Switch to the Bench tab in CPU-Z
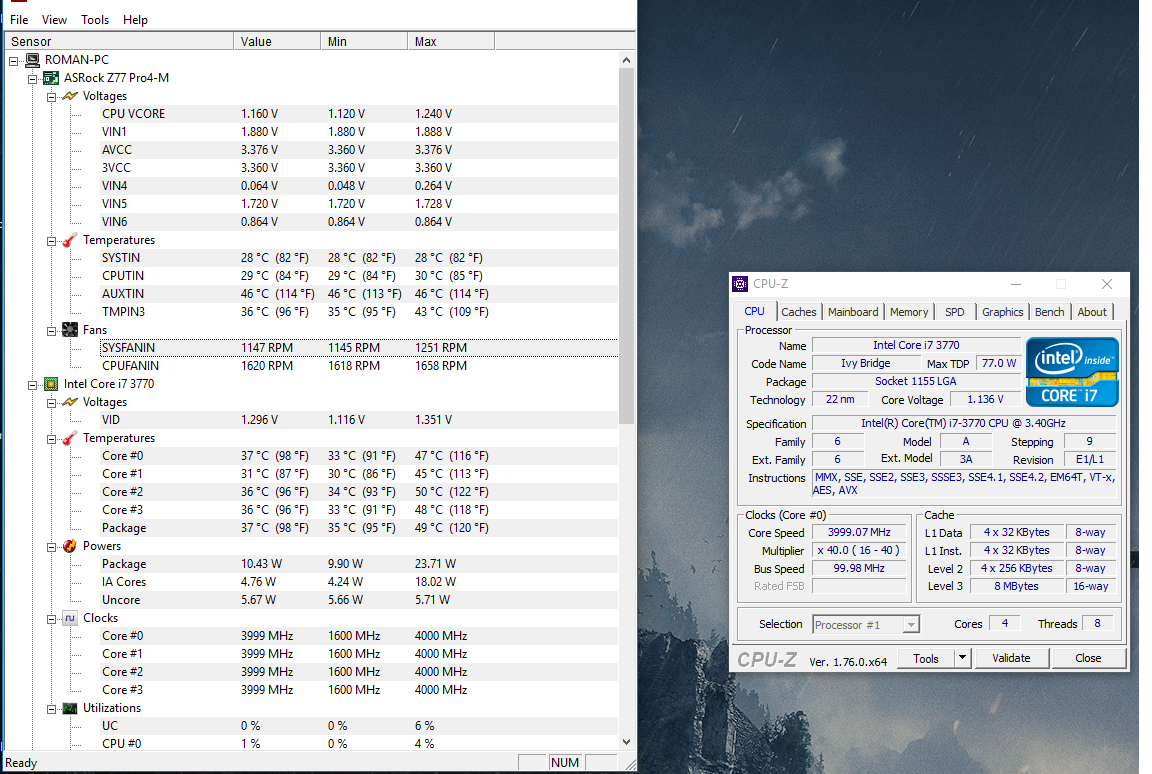This screenshot has width=1152, height=774. click(1049, 312)
